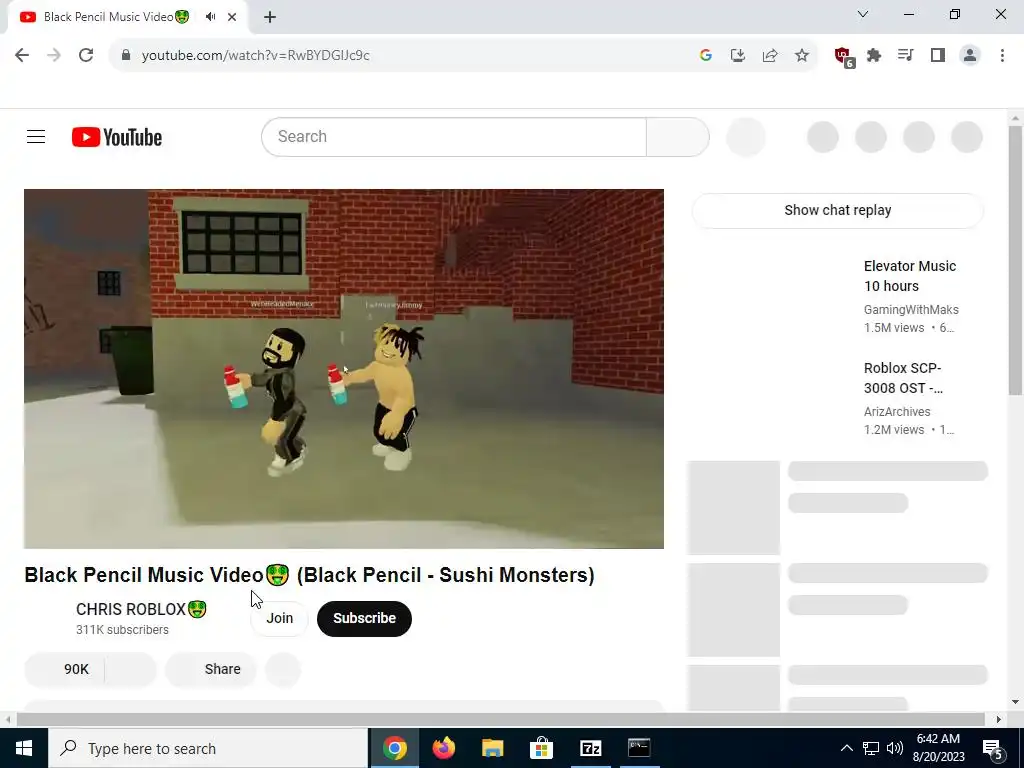
Task: Open Microsoft Store from the taskbar
Action: (541, 748)
